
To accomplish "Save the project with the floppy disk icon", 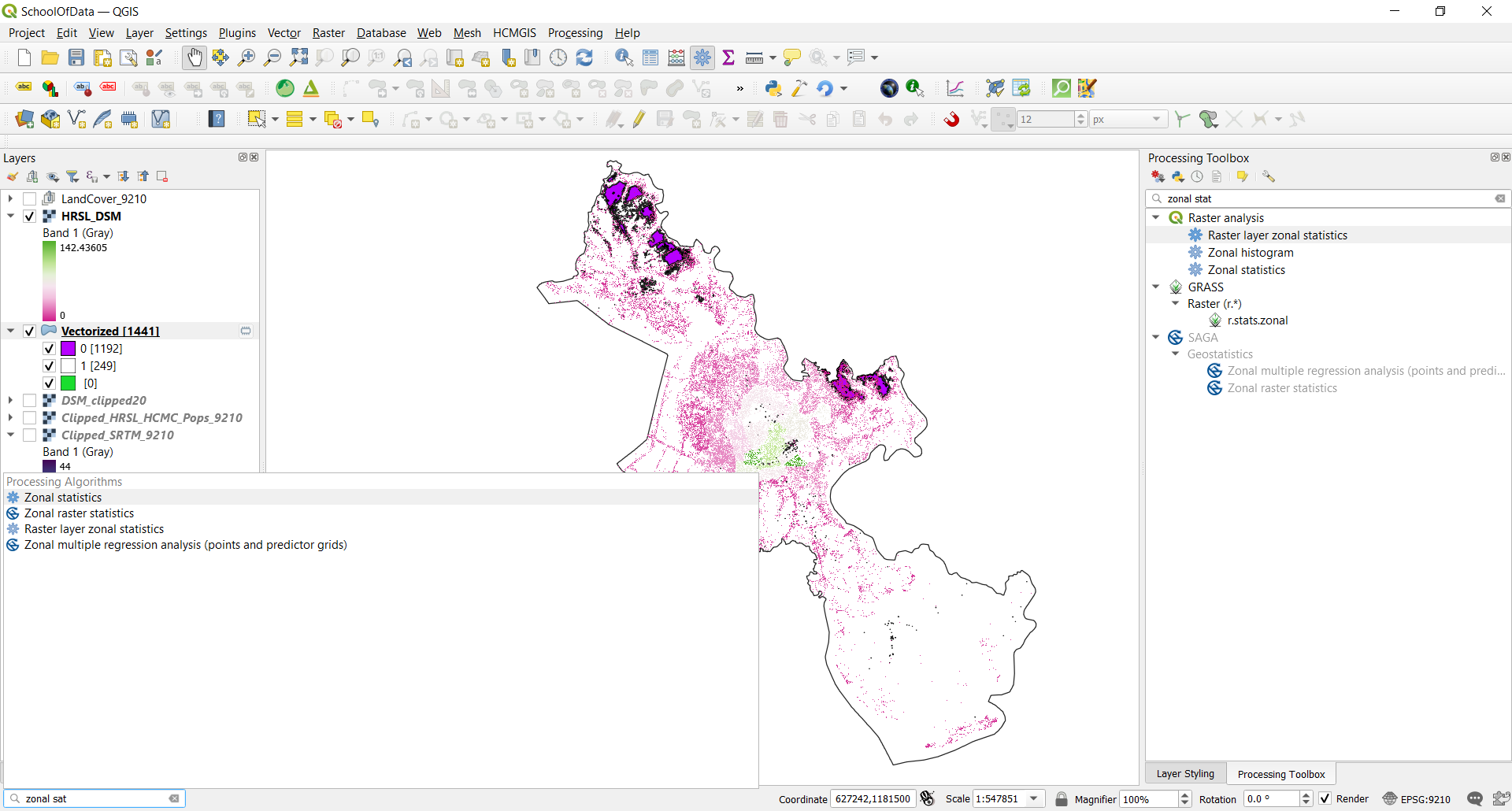I will coord(76,57).
